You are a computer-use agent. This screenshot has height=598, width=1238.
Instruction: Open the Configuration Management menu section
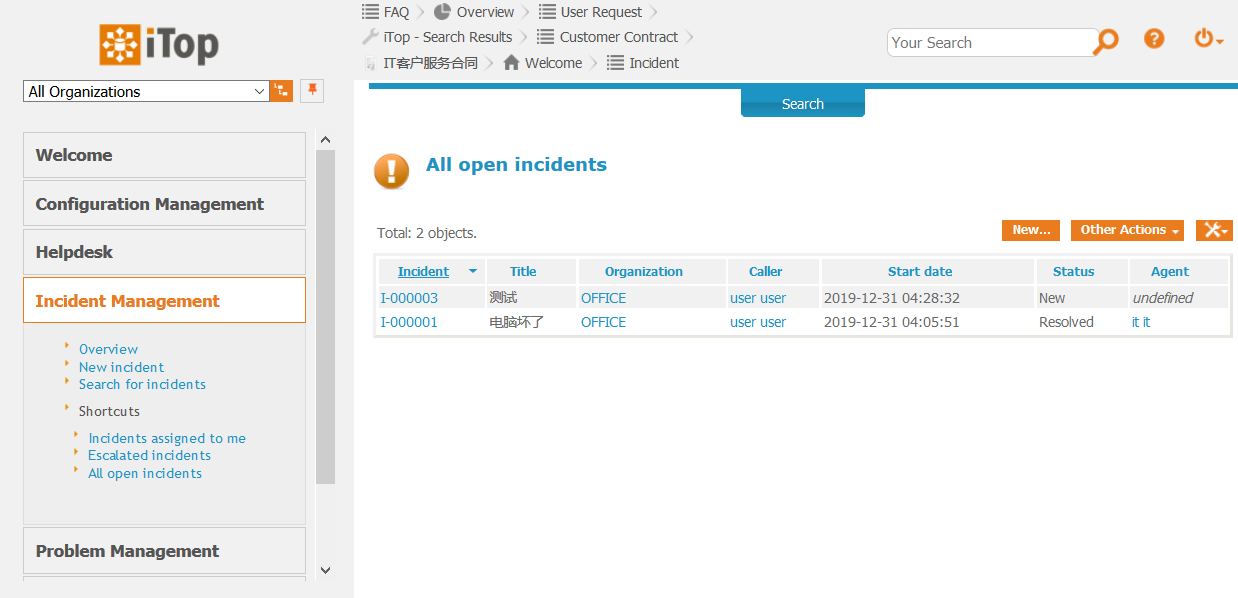point(164,203)
